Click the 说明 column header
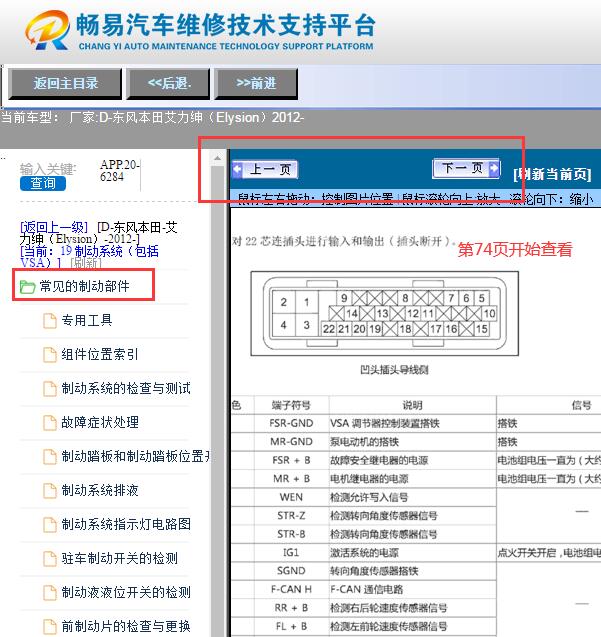Viewport: 601px width, 637px height. [x=412, y=405]
